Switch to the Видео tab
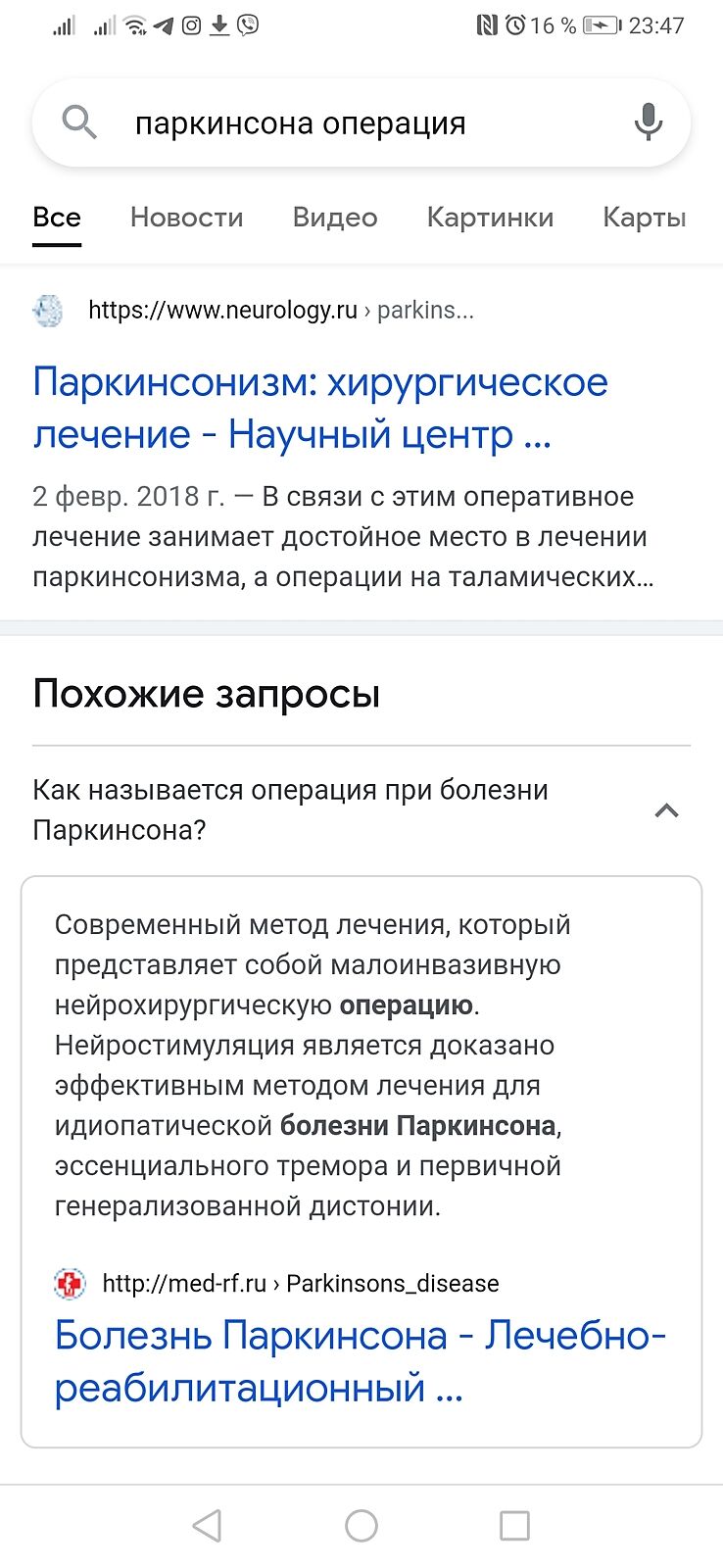This screenshot has height=1568, width=723. pos(335,218)
